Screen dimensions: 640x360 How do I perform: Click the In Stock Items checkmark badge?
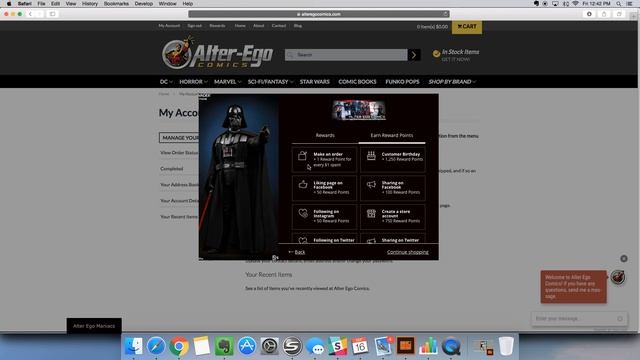click(x=436, y=53)
